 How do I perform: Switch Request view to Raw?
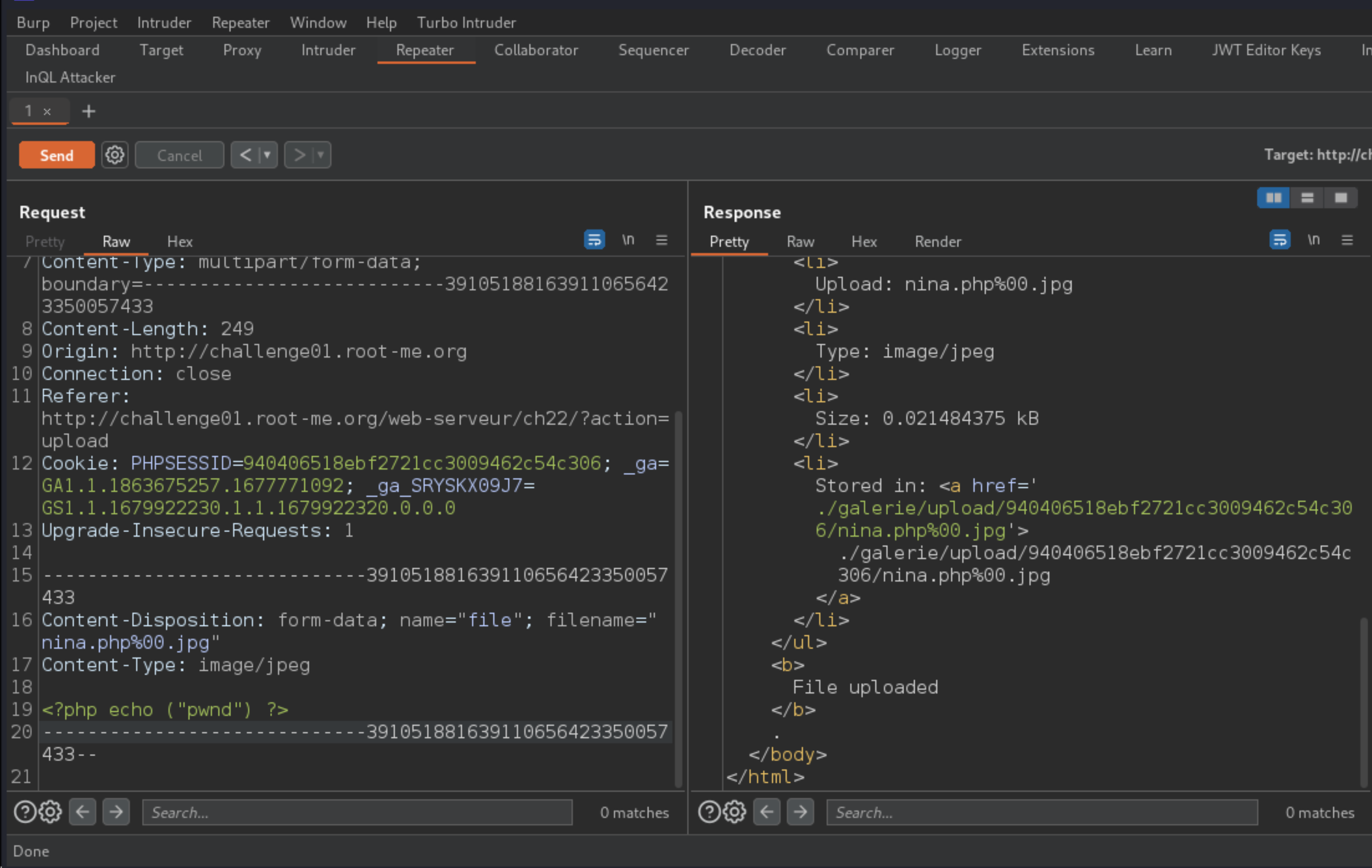click(x=116, y=242)
